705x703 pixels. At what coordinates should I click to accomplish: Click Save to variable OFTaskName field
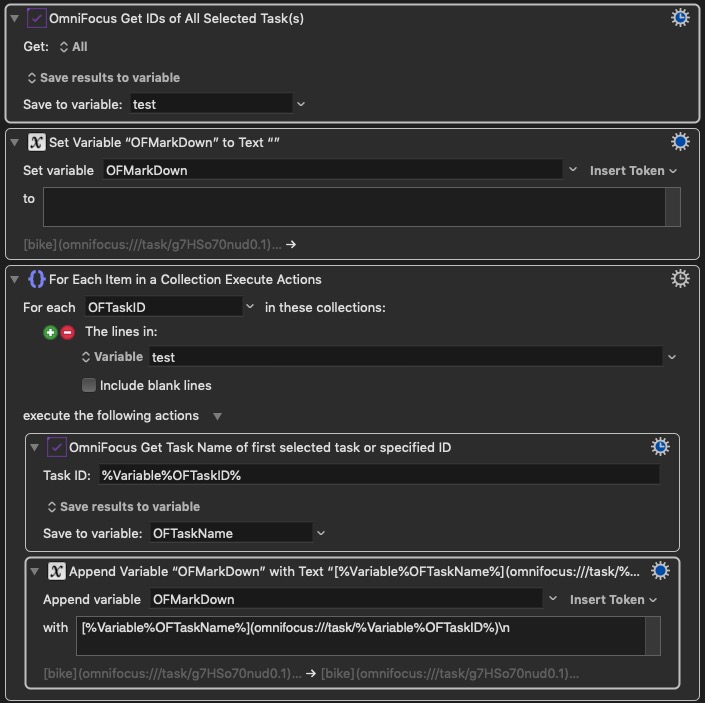click(x=231, y=533)
